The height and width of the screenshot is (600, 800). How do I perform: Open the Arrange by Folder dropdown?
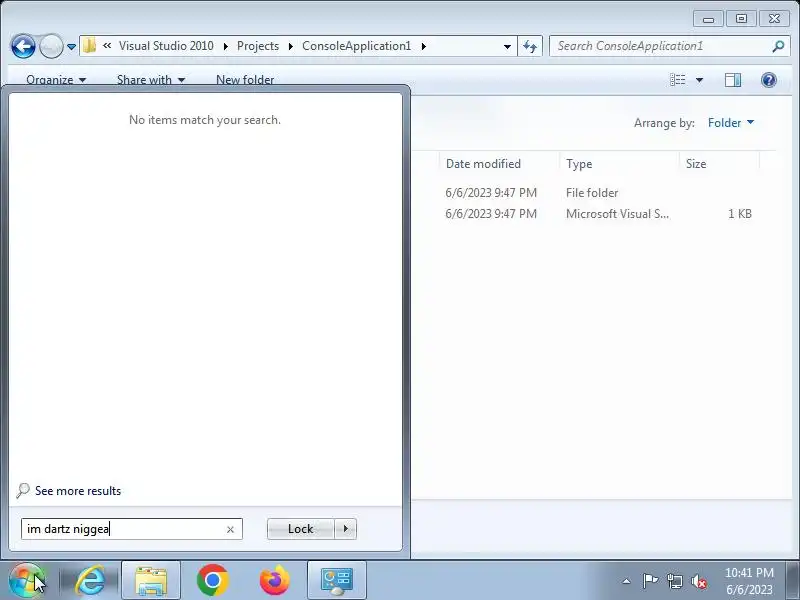coord(731,122)
